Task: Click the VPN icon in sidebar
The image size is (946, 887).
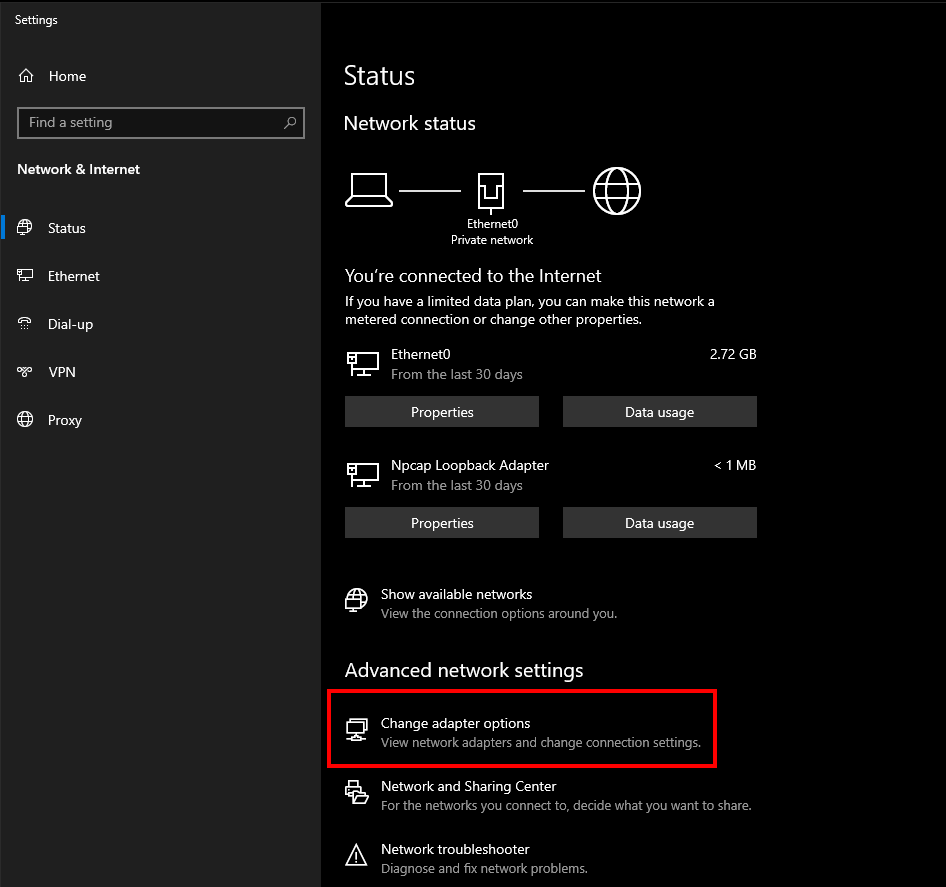Action: pos(25,372)
